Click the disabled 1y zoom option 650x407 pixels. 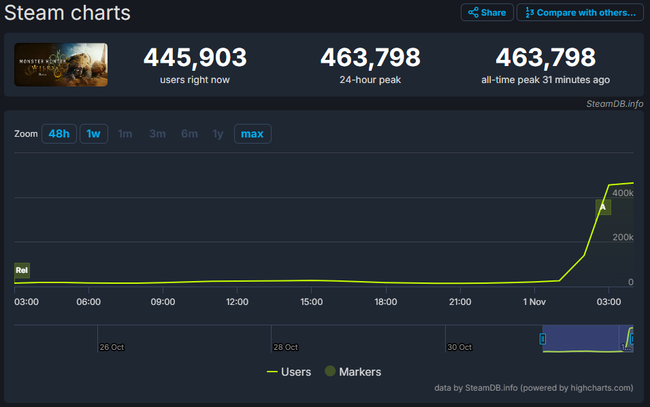pyautogui.click(x=218, y=134)
